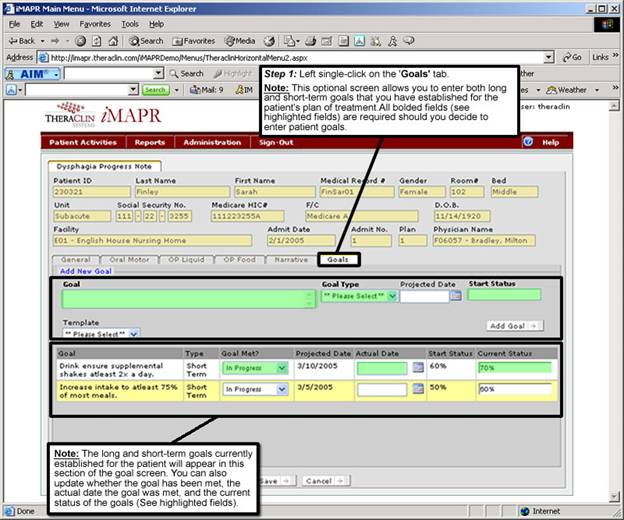Open the Goal Type Please Select dropdown
This screenshot has height=520, width=624.
(x=359, y=296)
